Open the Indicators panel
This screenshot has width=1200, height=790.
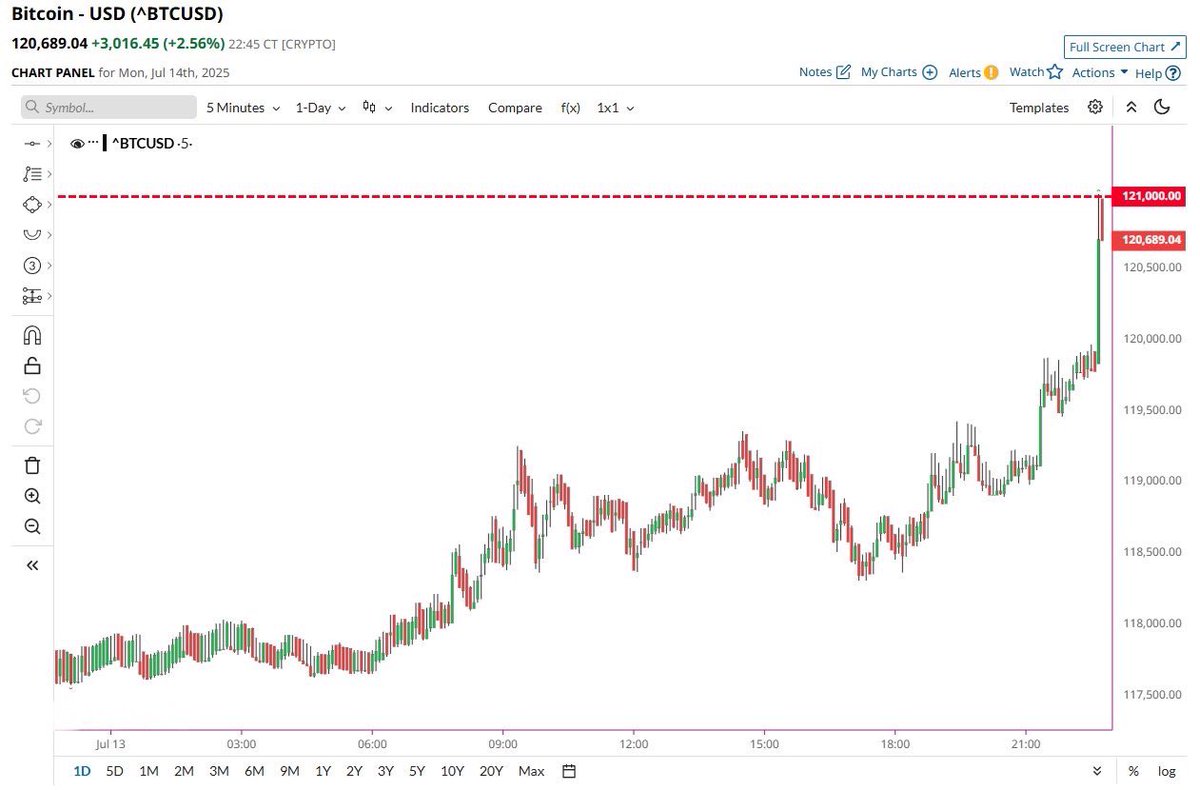439,107
